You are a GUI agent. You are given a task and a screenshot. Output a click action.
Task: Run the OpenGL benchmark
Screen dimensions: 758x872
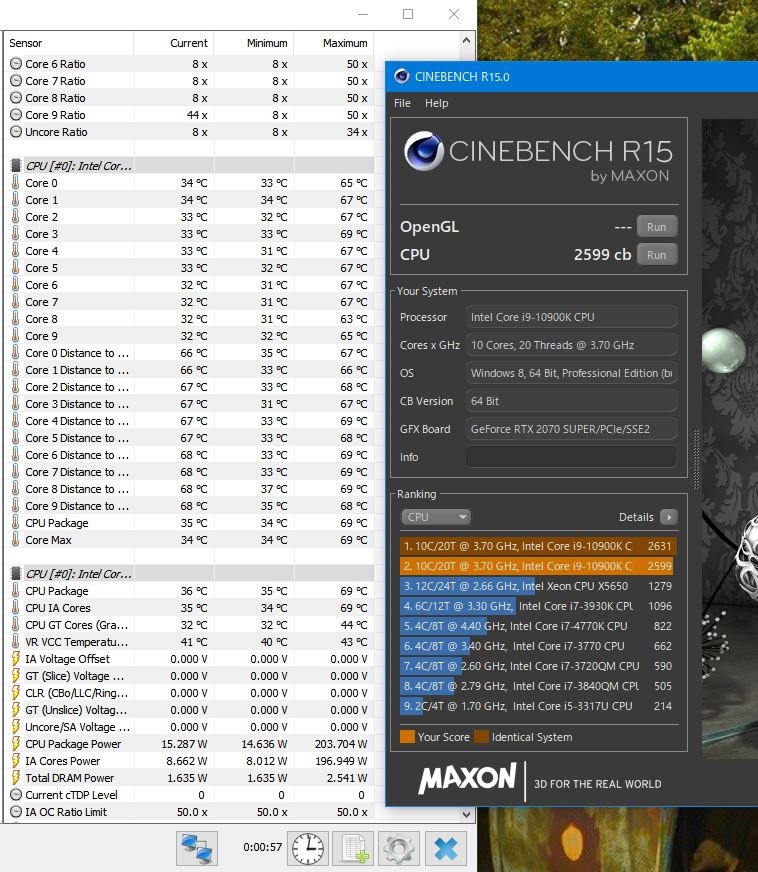coord(657,226)
